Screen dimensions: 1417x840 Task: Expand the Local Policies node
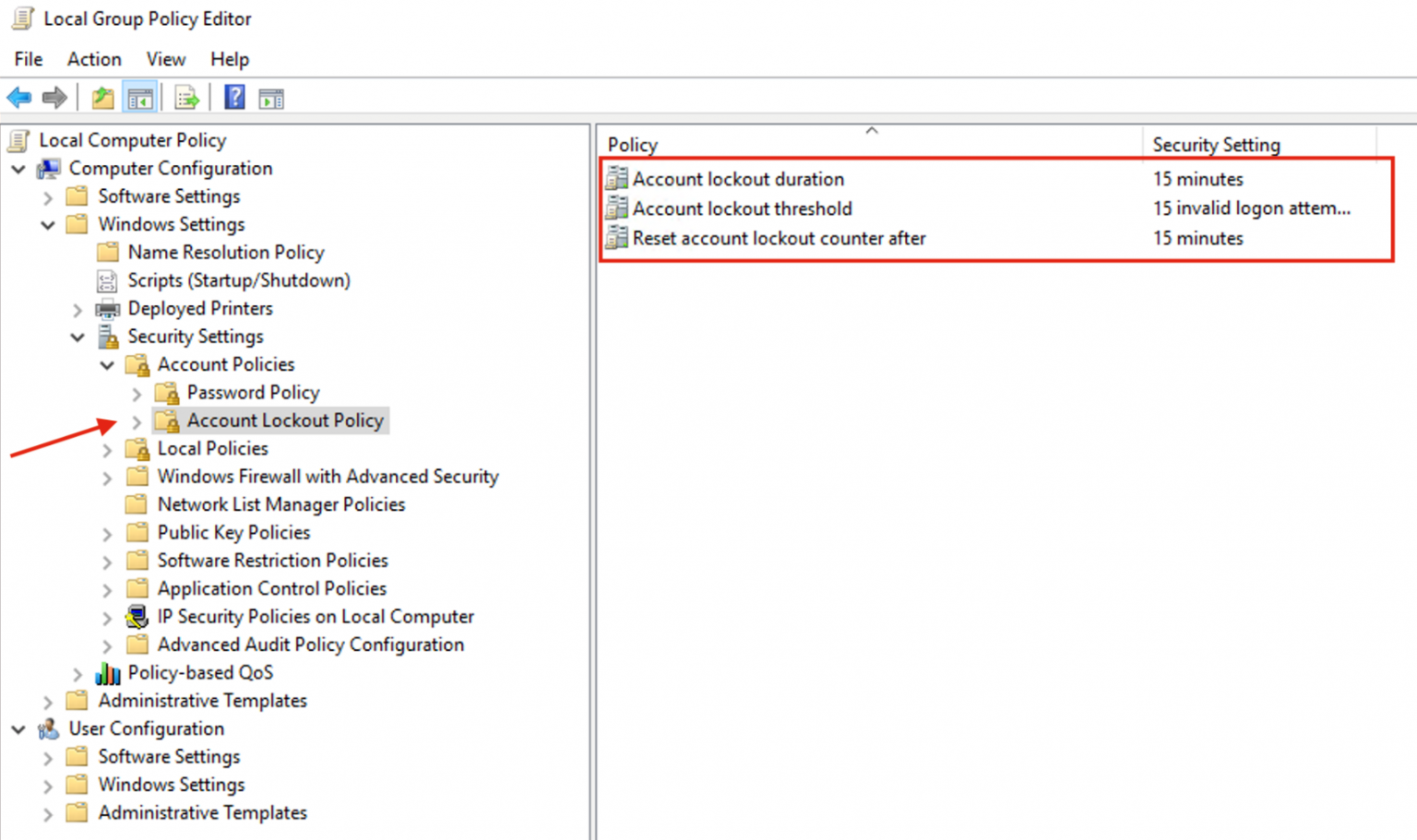click(x=106, y=449)
